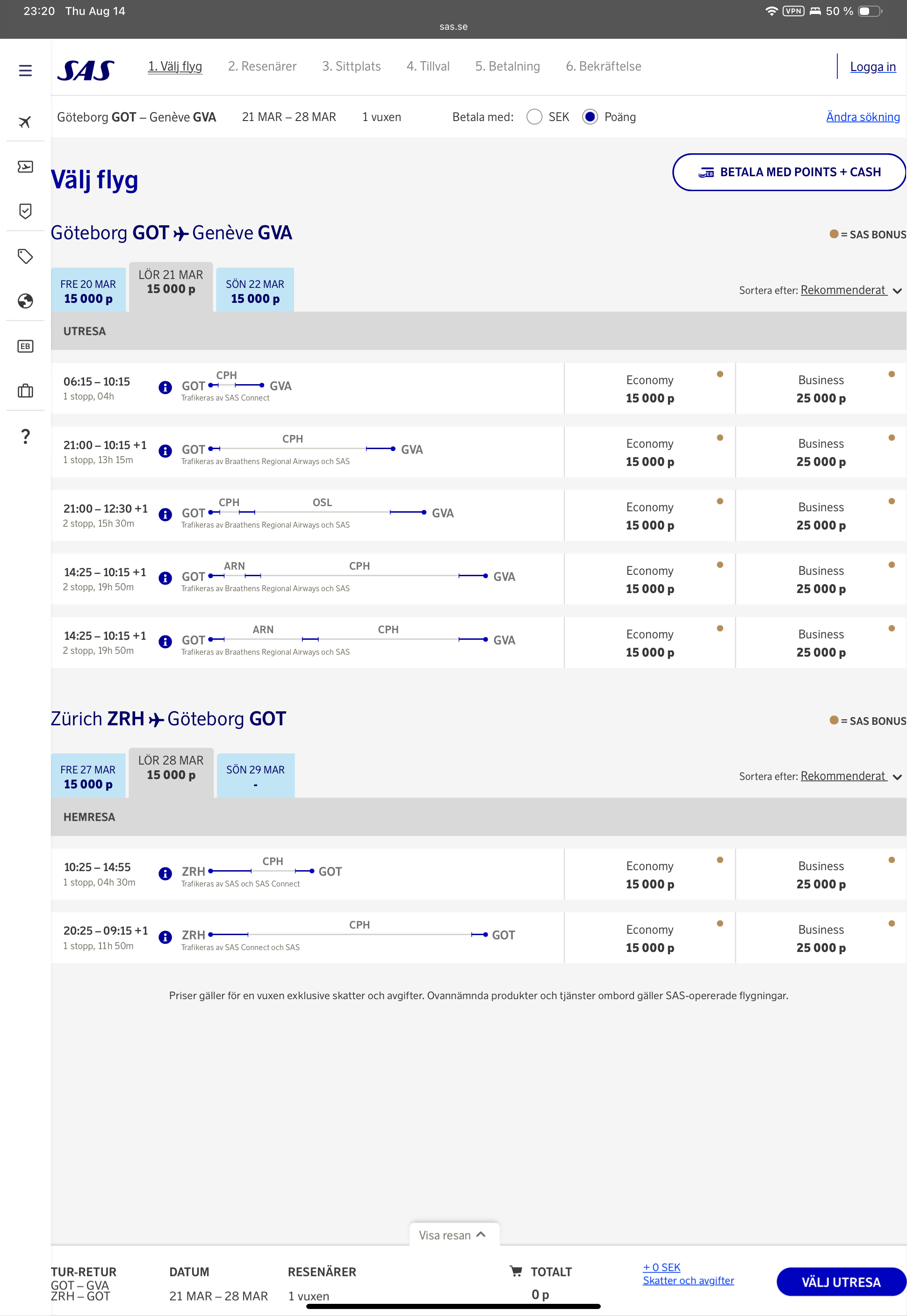The image size is (907, 1316).
Task: Open the EB EuroBonus sidebar icon
Action: coord(25,346)
